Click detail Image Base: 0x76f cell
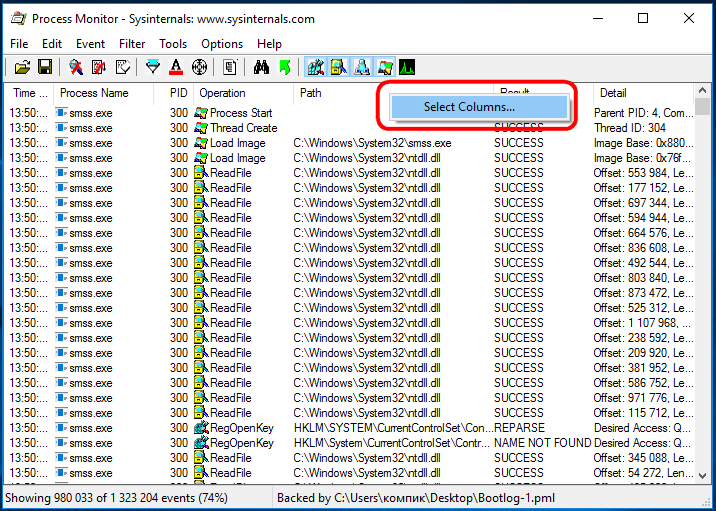716x511 pixels. coord(643,158)
